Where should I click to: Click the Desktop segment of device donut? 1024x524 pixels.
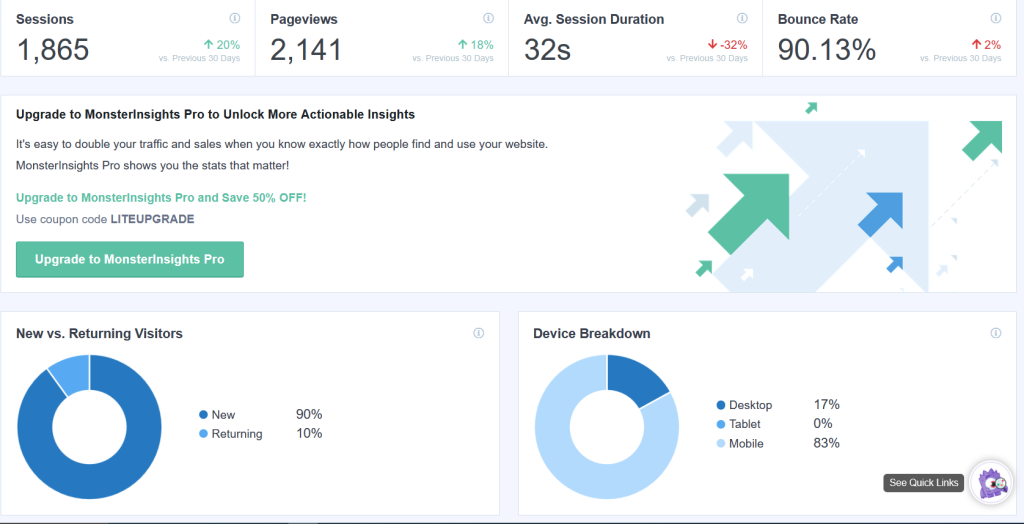(633, 380)
